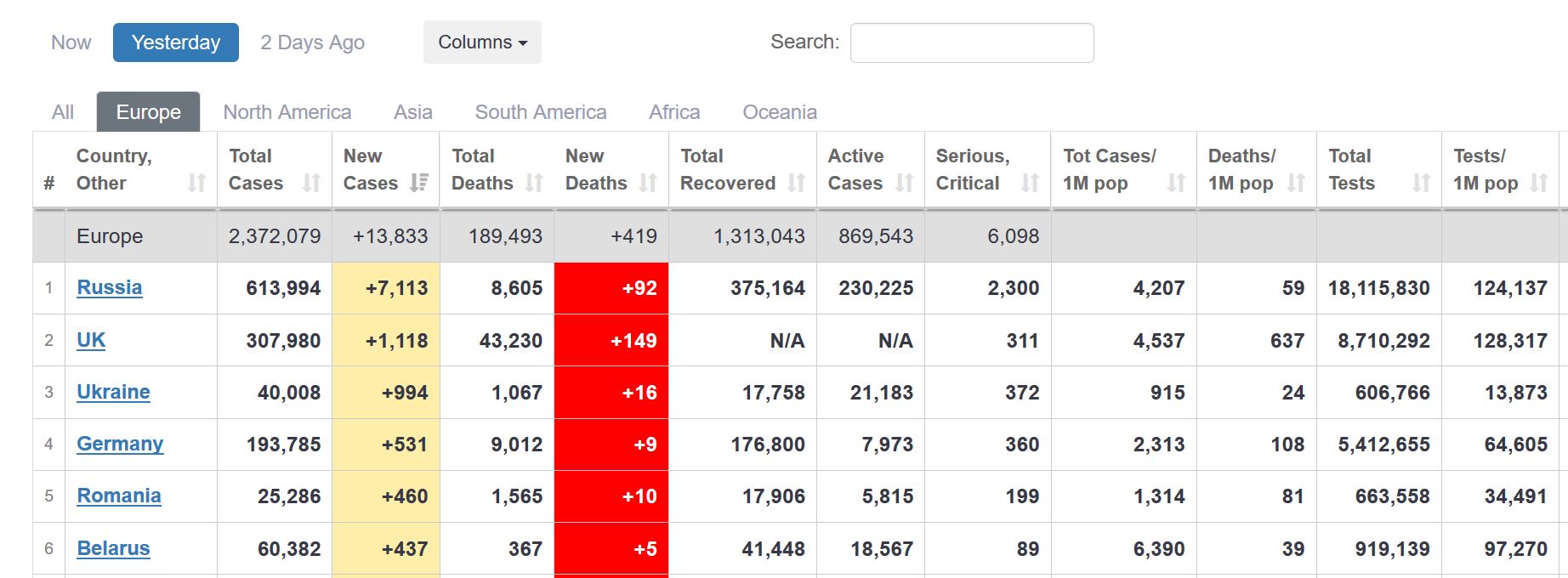Screen dimensions: 1568x578
Task: Click sort arrows for New Deaths
Action: (648, 183)
